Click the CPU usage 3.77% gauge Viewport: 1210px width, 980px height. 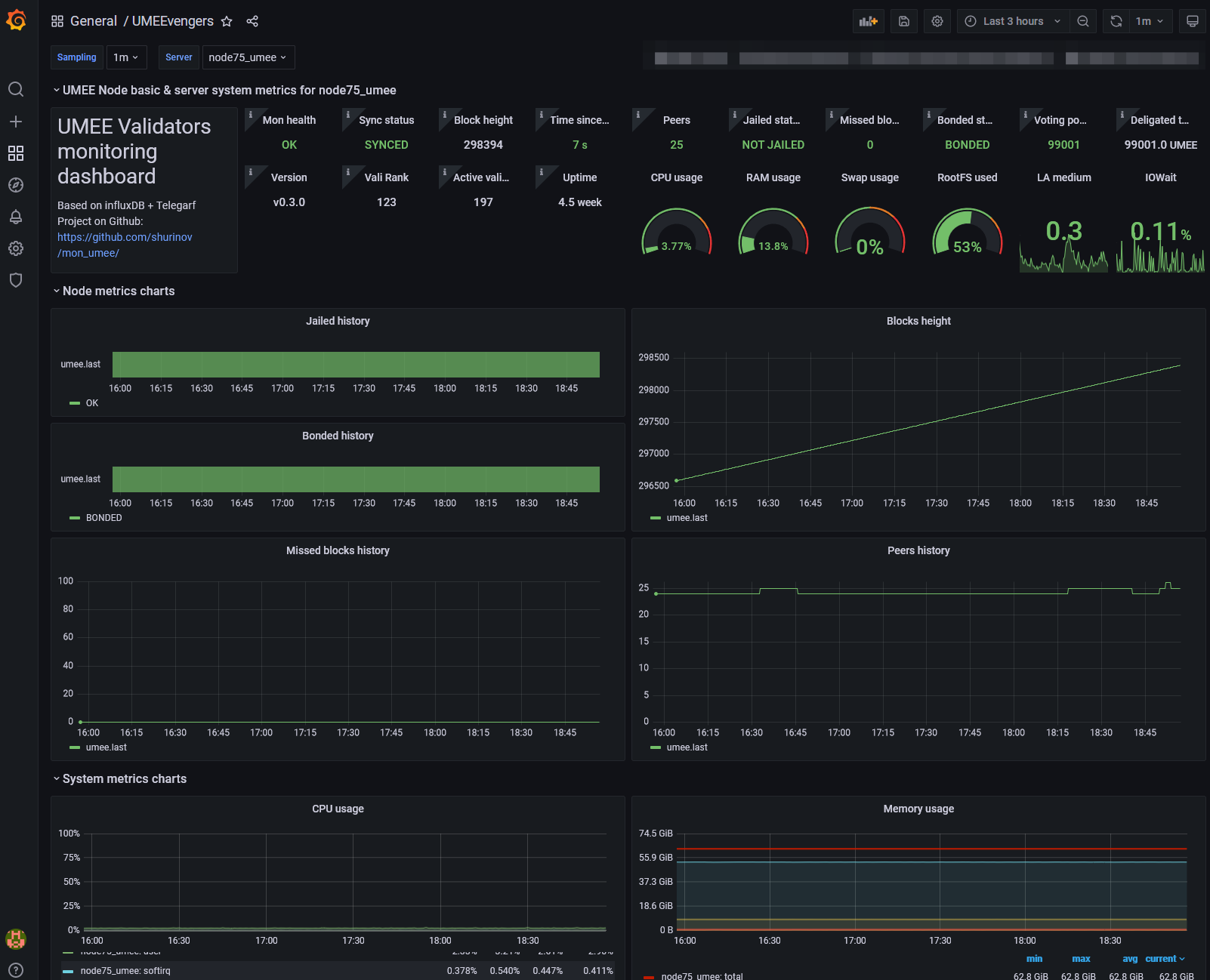677,231
